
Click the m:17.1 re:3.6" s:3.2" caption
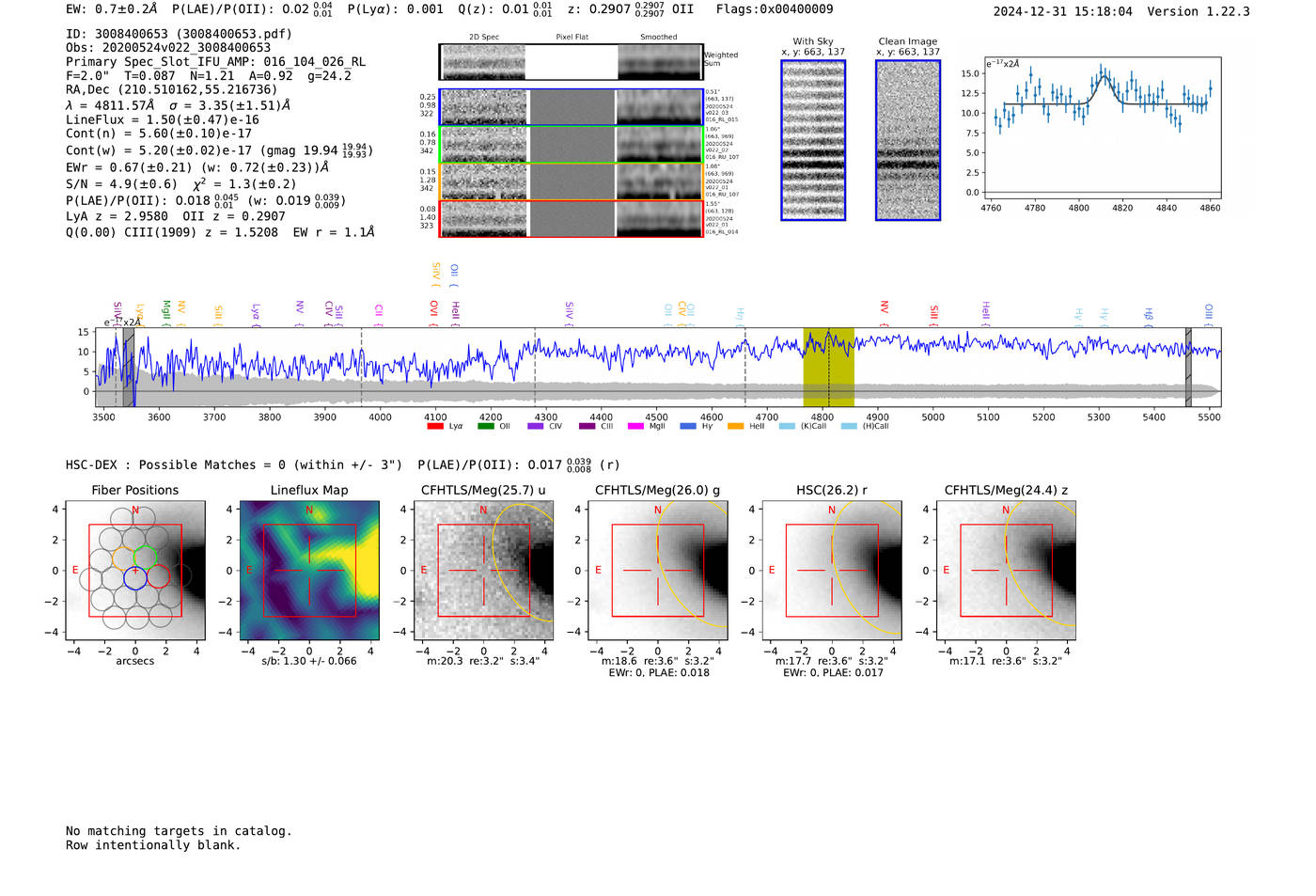tap(1006, 661)
